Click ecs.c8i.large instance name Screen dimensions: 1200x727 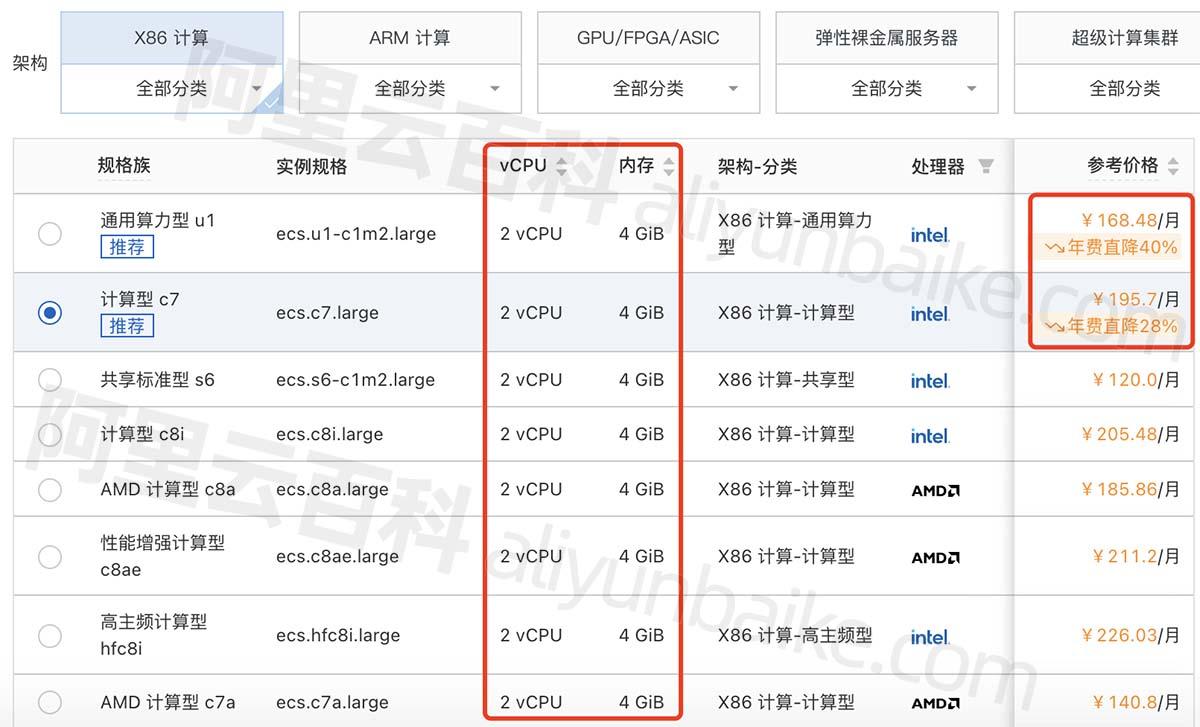[x=329, y=435]
